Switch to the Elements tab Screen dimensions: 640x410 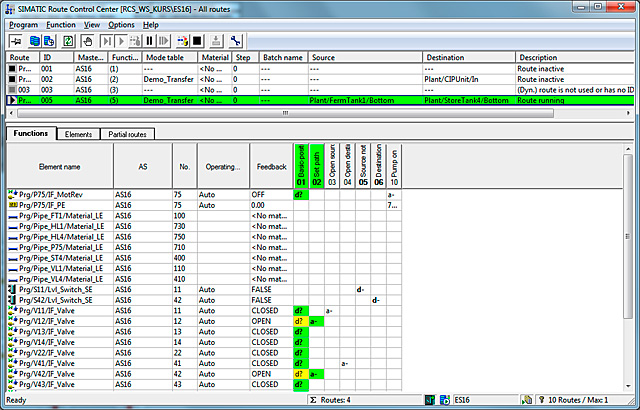pos(78,133)
